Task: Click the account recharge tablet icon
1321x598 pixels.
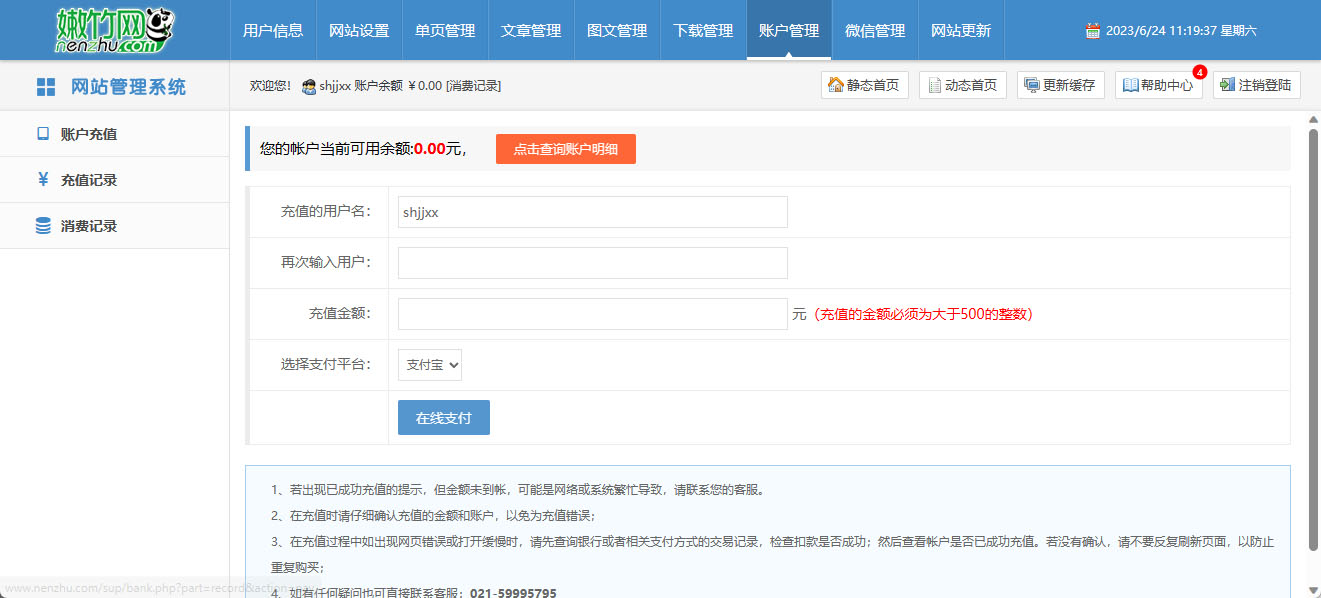Action: tap(43, 133)
